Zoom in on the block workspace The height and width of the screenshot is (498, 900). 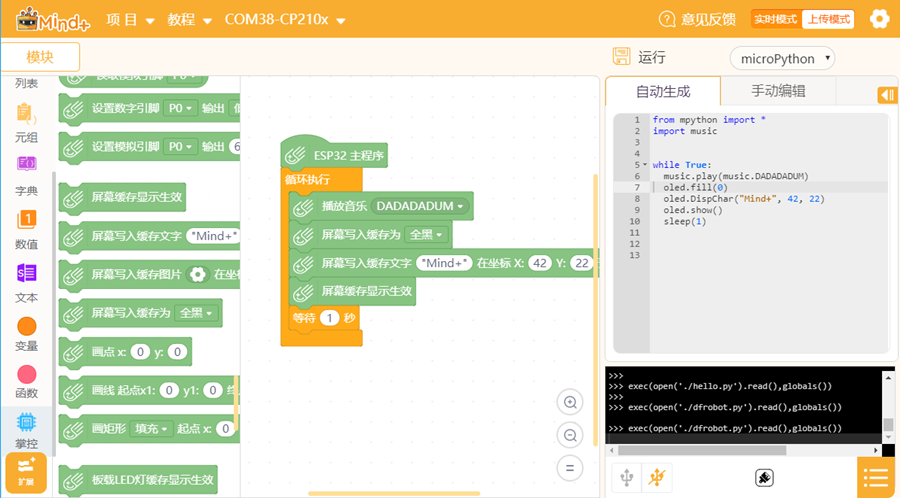[570, 403]
